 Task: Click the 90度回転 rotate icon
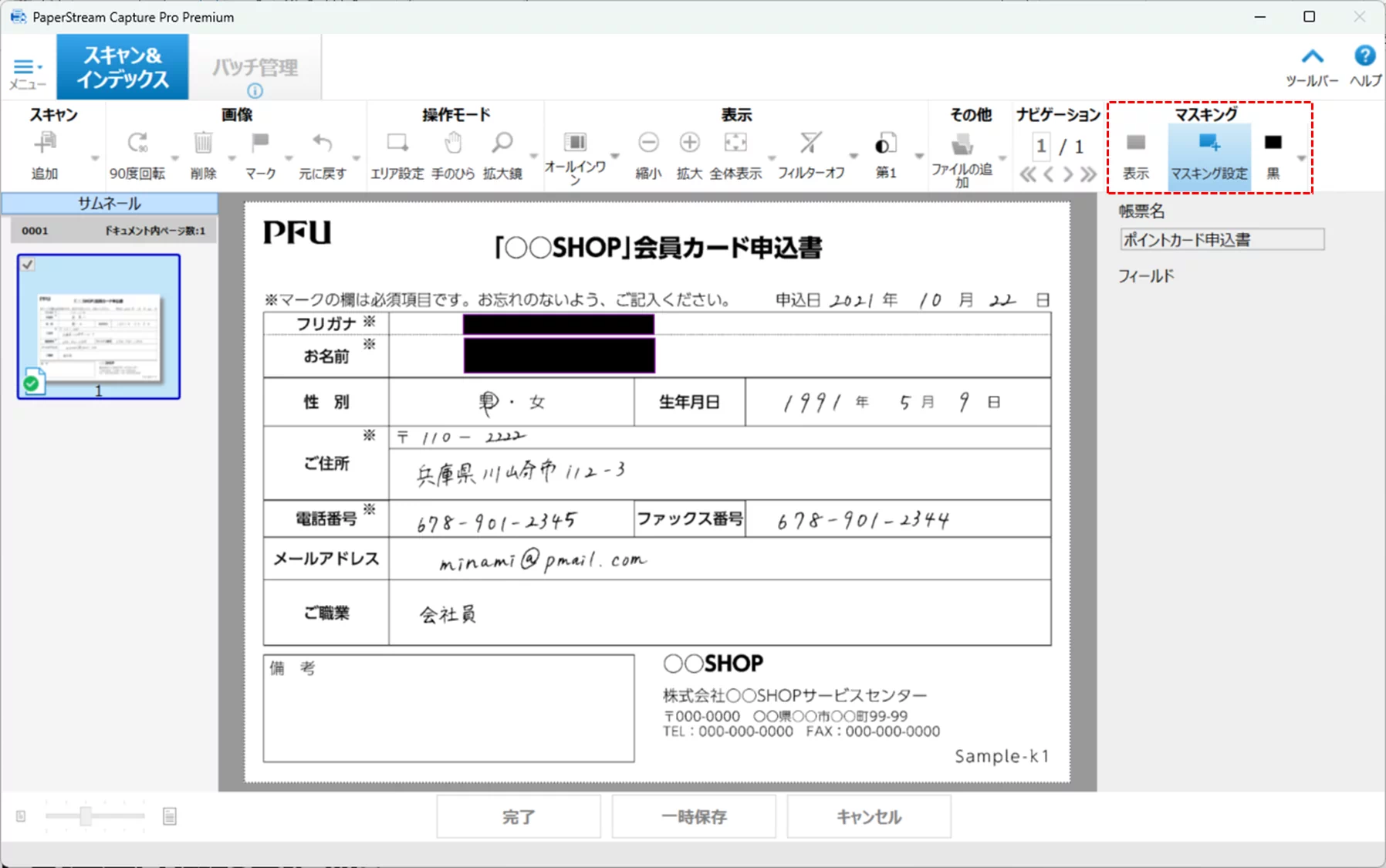pos(137,144)
